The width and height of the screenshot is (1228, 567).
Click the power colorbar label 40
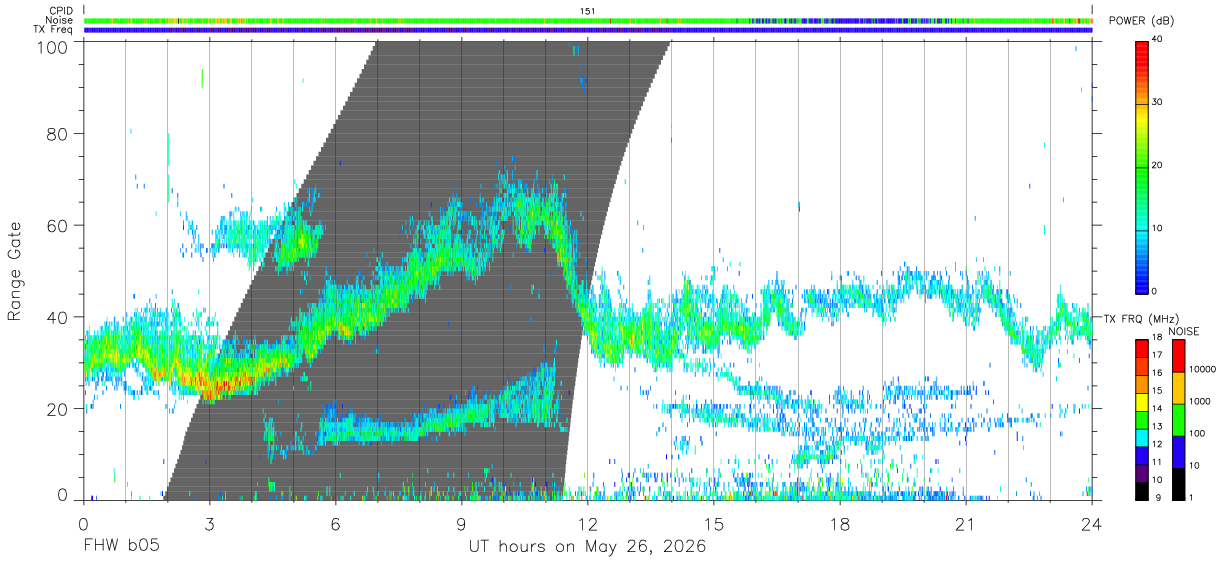1158,40
